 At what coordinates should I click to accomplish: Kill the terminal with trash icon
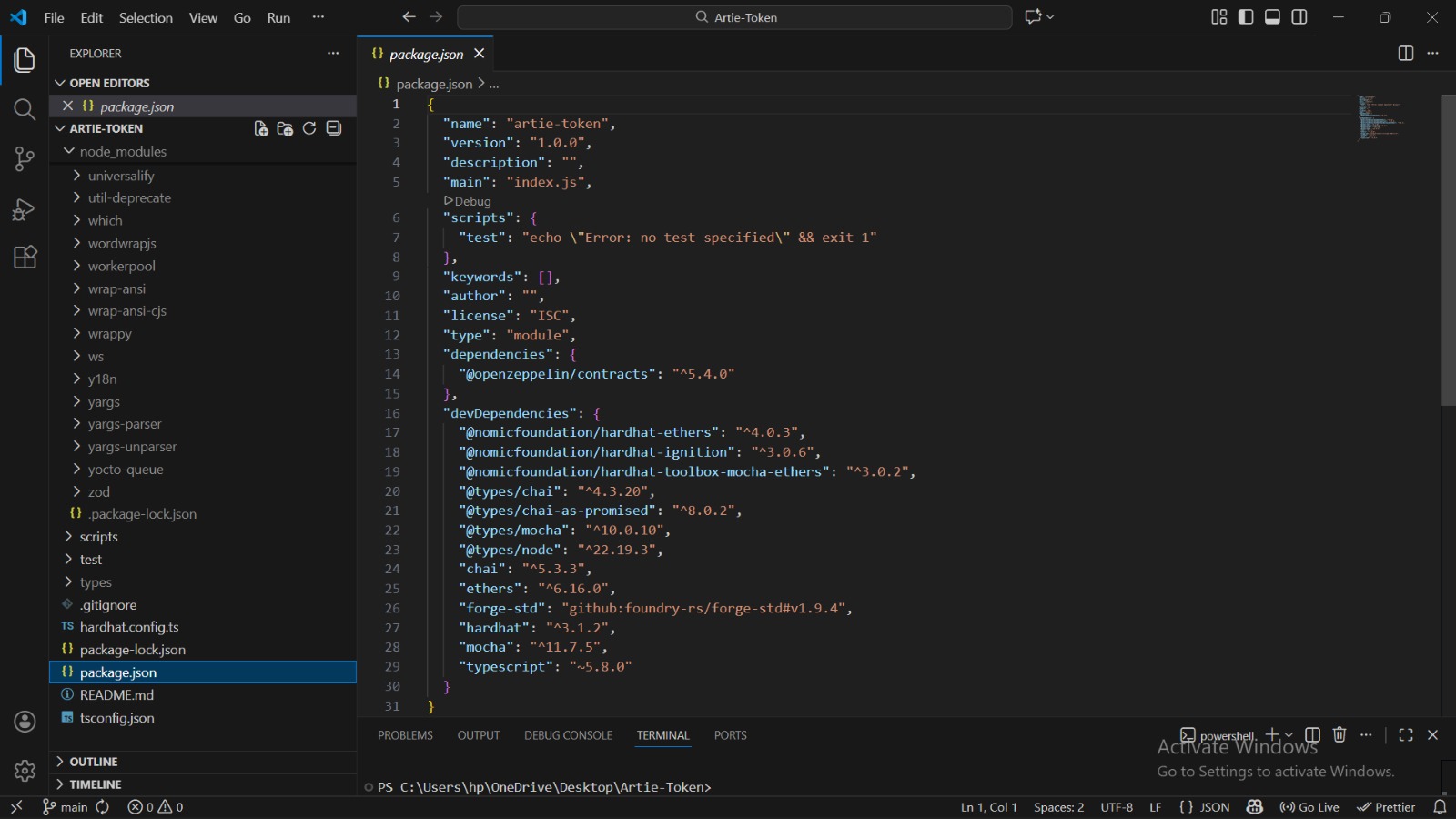[1340, 734]
